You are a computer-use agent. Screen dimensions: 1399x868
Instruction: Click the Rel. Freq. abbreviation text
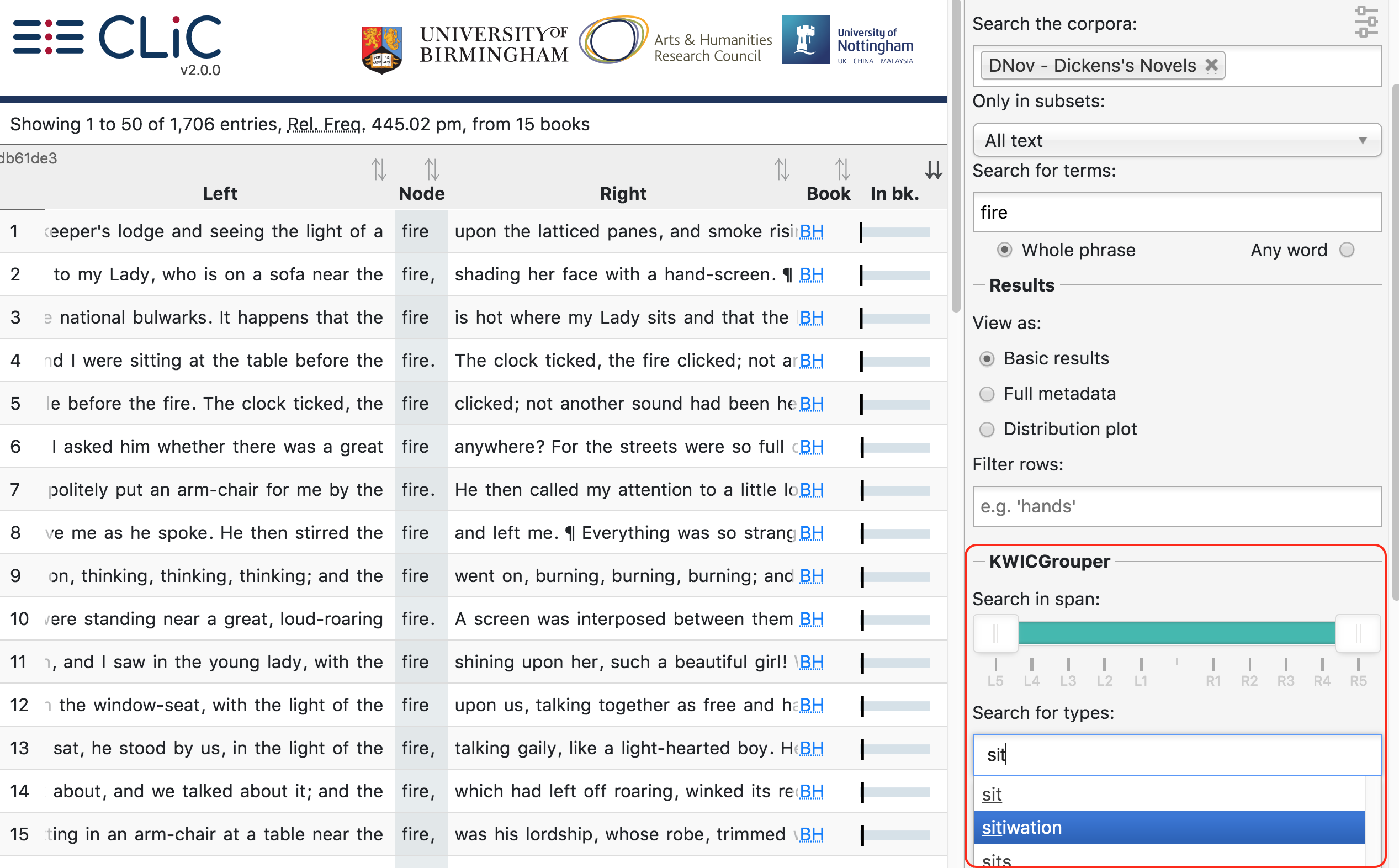click(x=326, y=124)
